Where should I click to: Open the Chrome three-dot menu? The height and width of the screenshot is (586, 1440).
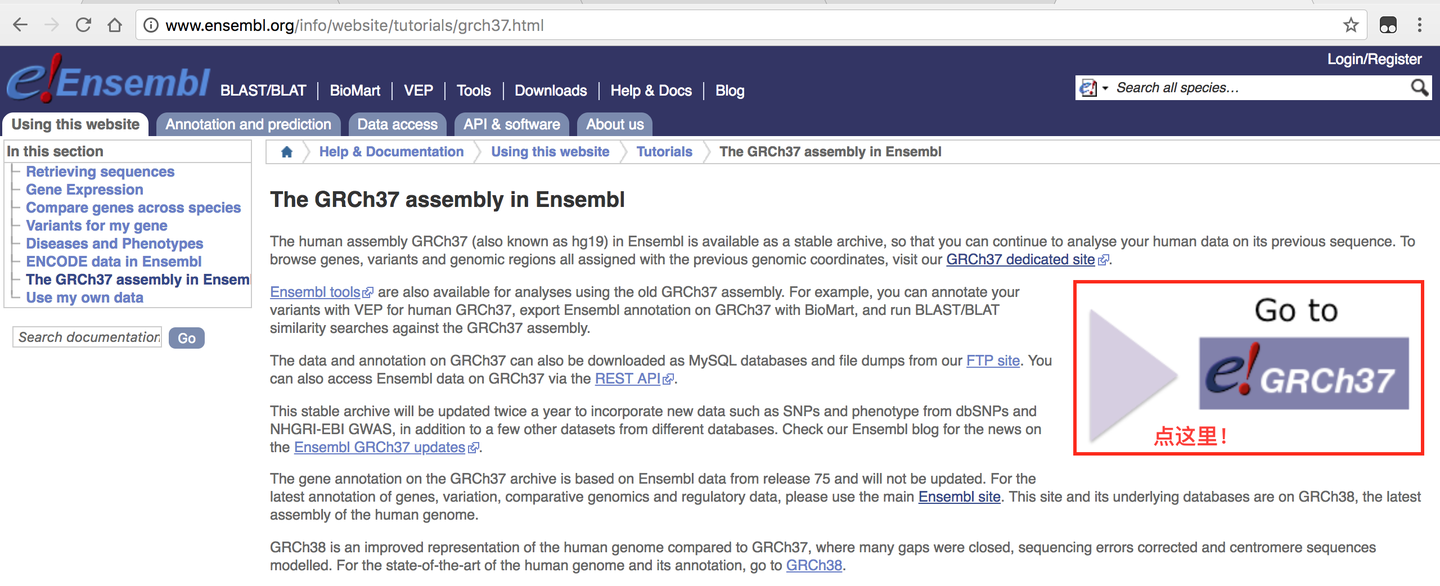[x=1420, y=25]
